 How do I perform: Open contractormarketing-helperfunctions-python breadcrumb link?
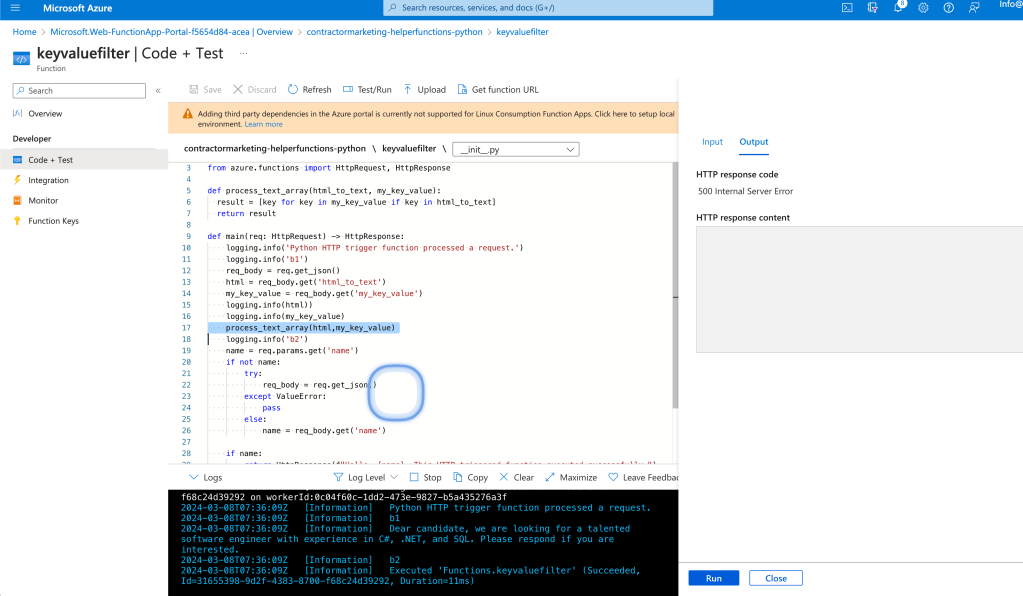[x=395, y=32]
